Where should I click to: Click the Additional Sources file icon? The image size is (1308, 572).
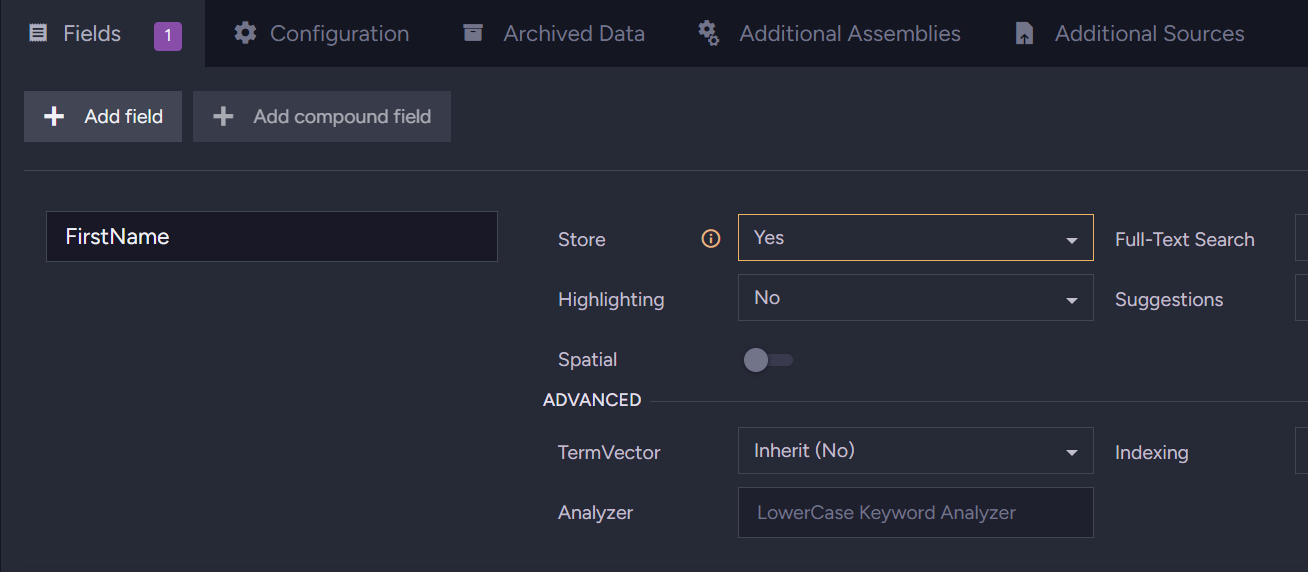point(1024,33)
